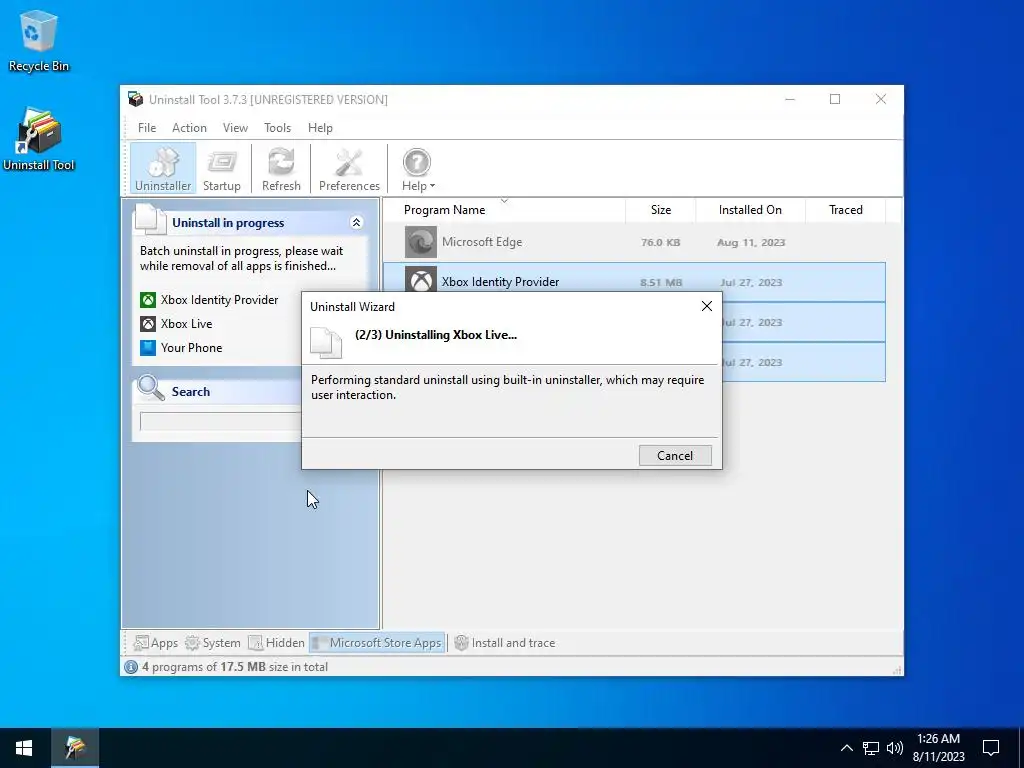Switch to the System tab
Screen dimensions: 1024x768
click(x=213, y=643)
